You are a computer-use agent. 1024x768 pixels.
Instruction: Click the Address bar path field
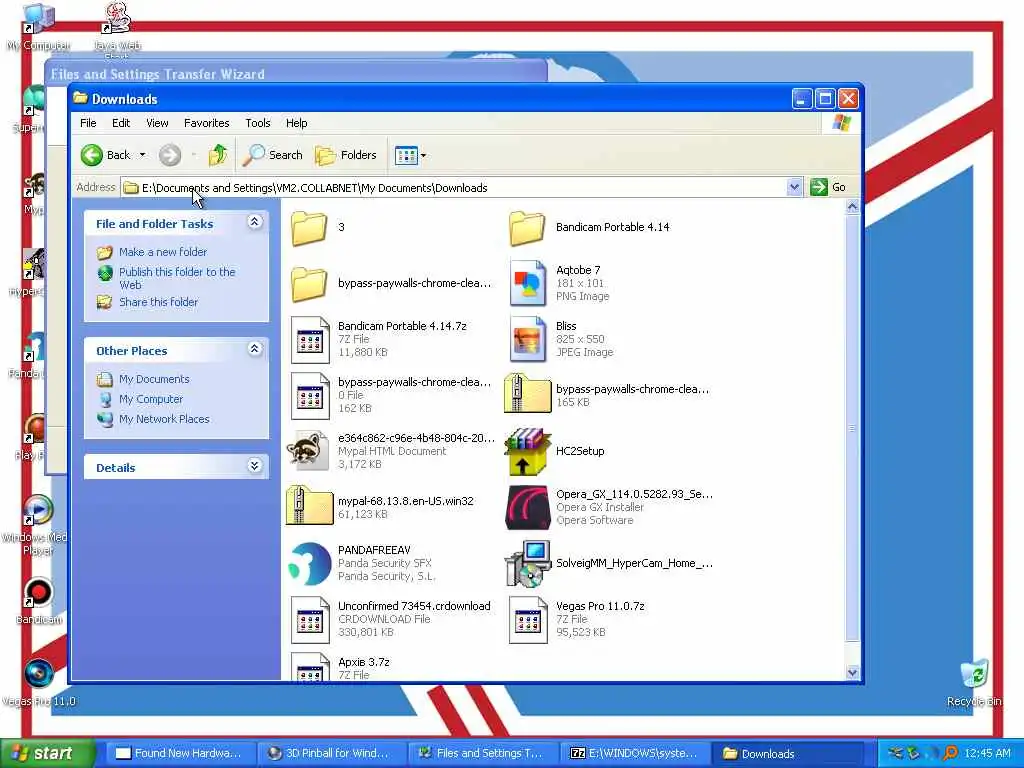454,188
